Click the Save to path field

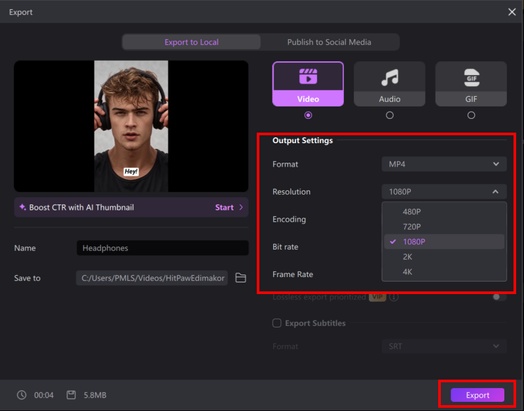click(152, 278)
